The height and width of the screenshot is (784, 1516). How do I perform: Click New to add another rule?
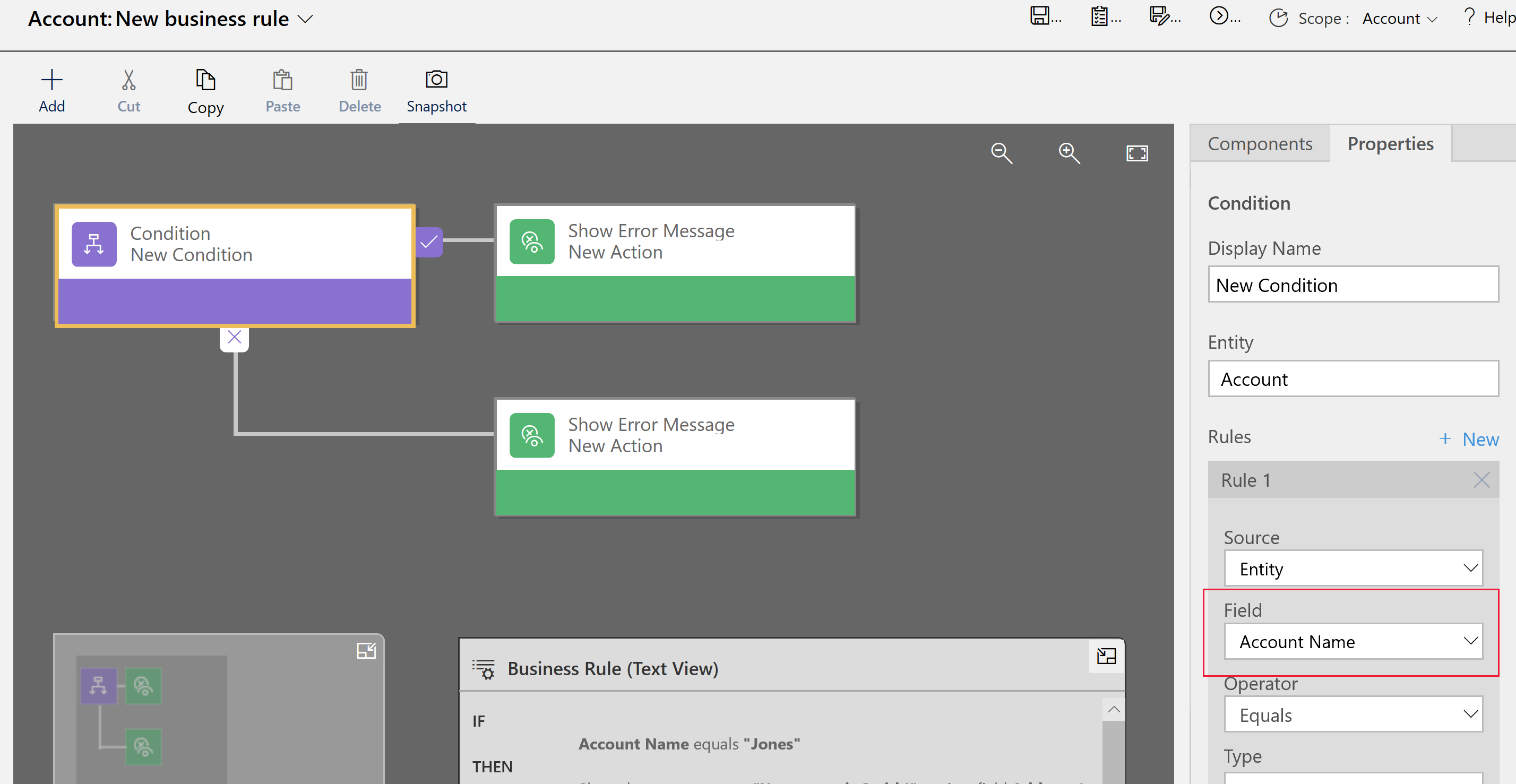(1467, 437)
